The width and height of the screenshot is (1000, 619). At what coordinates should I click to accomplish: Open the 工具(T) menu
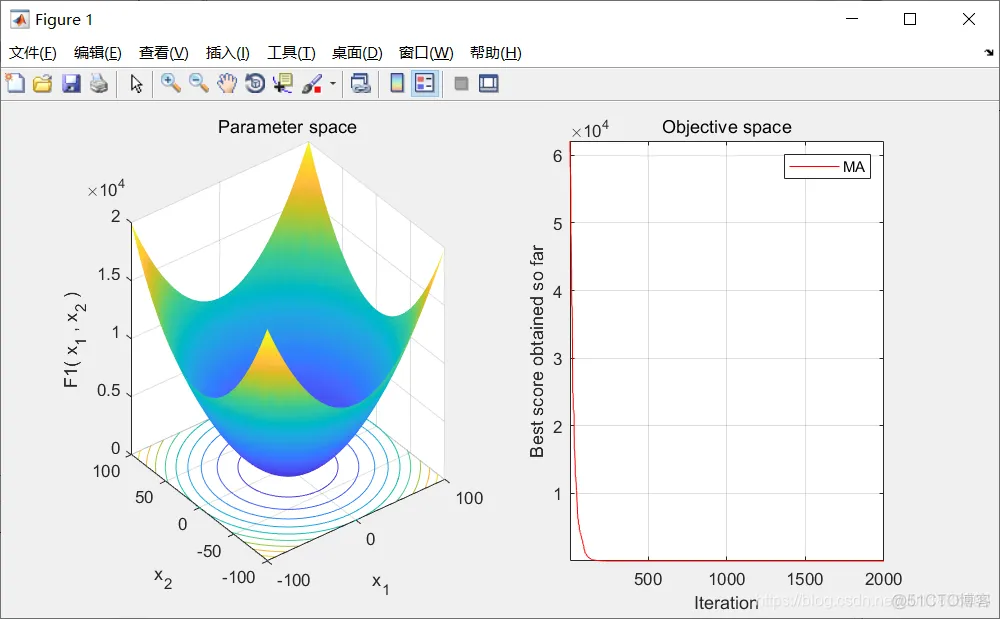(291, 52)
